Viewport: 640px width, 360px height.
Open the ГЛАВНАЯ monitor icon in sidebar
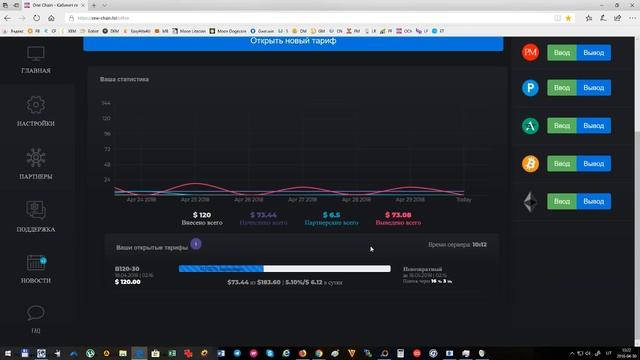pos(36,53)
